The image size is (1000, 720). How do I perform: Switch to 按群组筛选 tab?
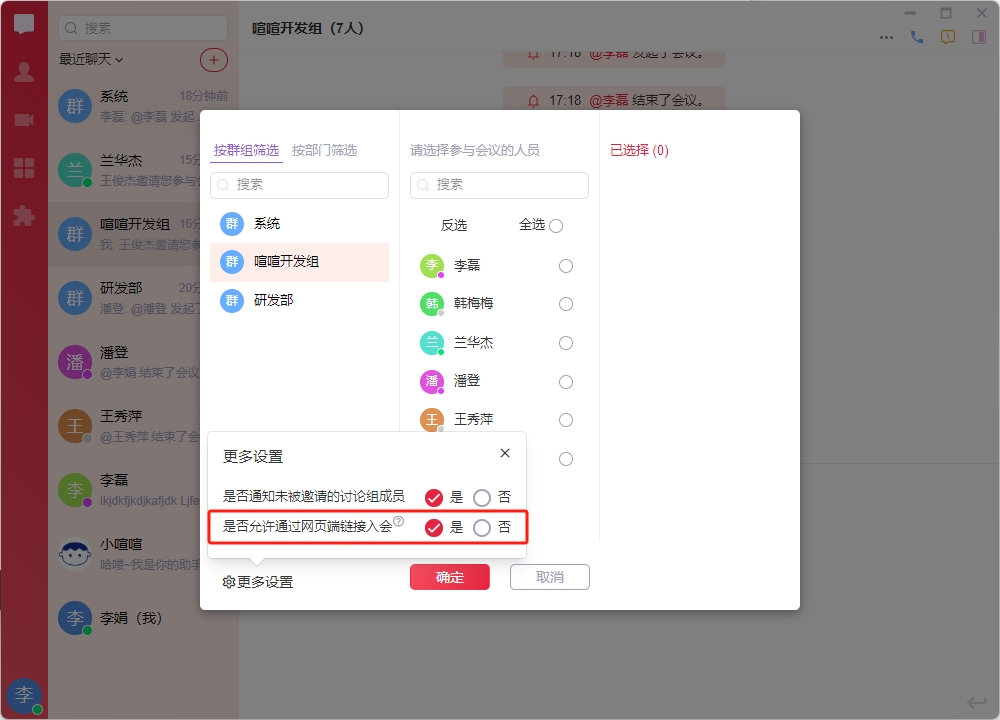(x=246, y=150)
